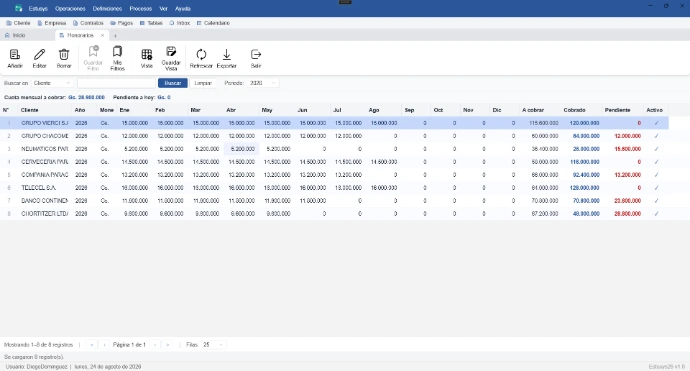Open Mis Filtros bookmark icon

click(117, 51)
